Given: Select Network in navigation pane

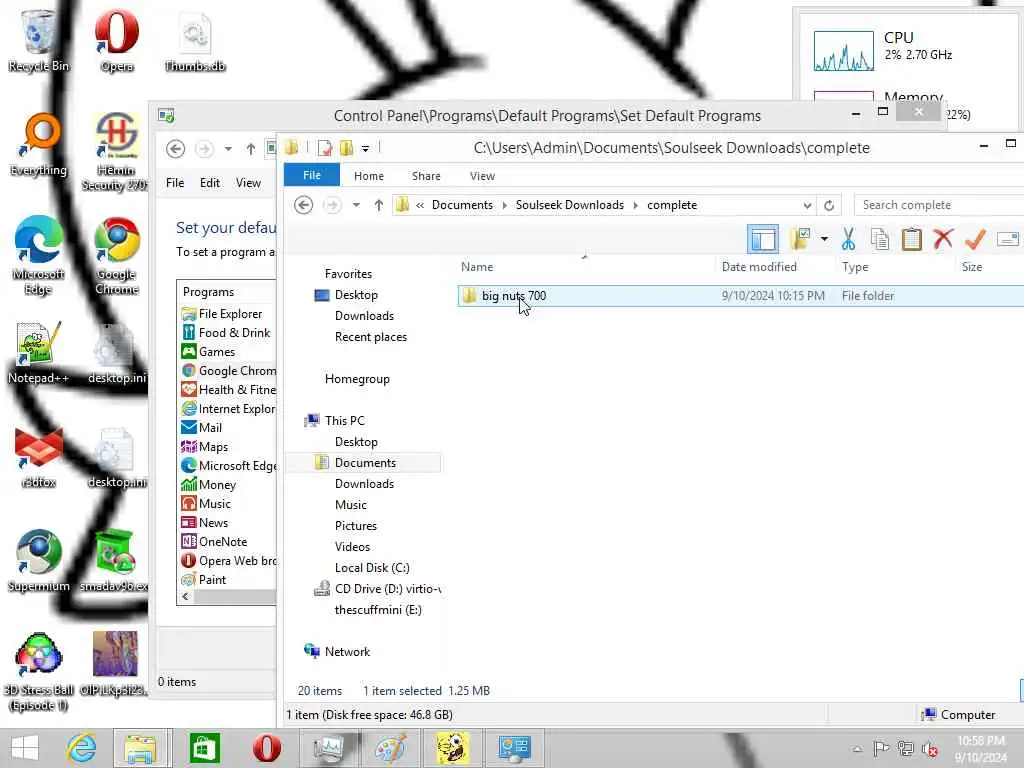Looking at the screenshot, I should (x=347, y=651).
